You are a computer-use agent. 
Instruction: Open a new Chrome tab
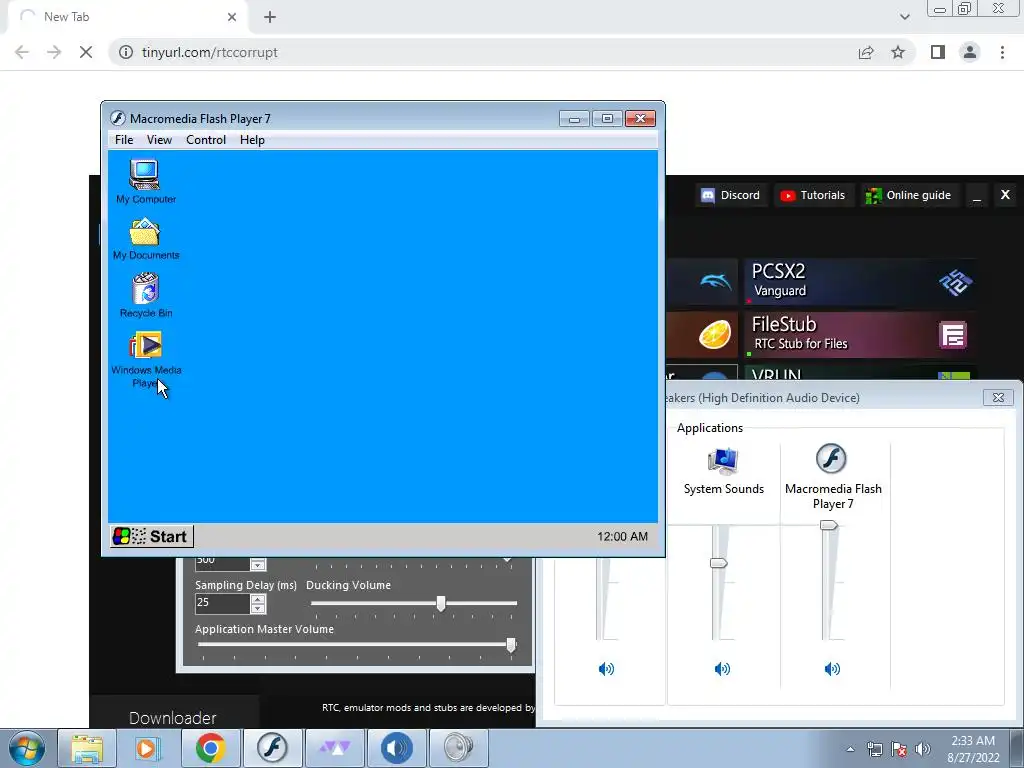tap(270, 18)
